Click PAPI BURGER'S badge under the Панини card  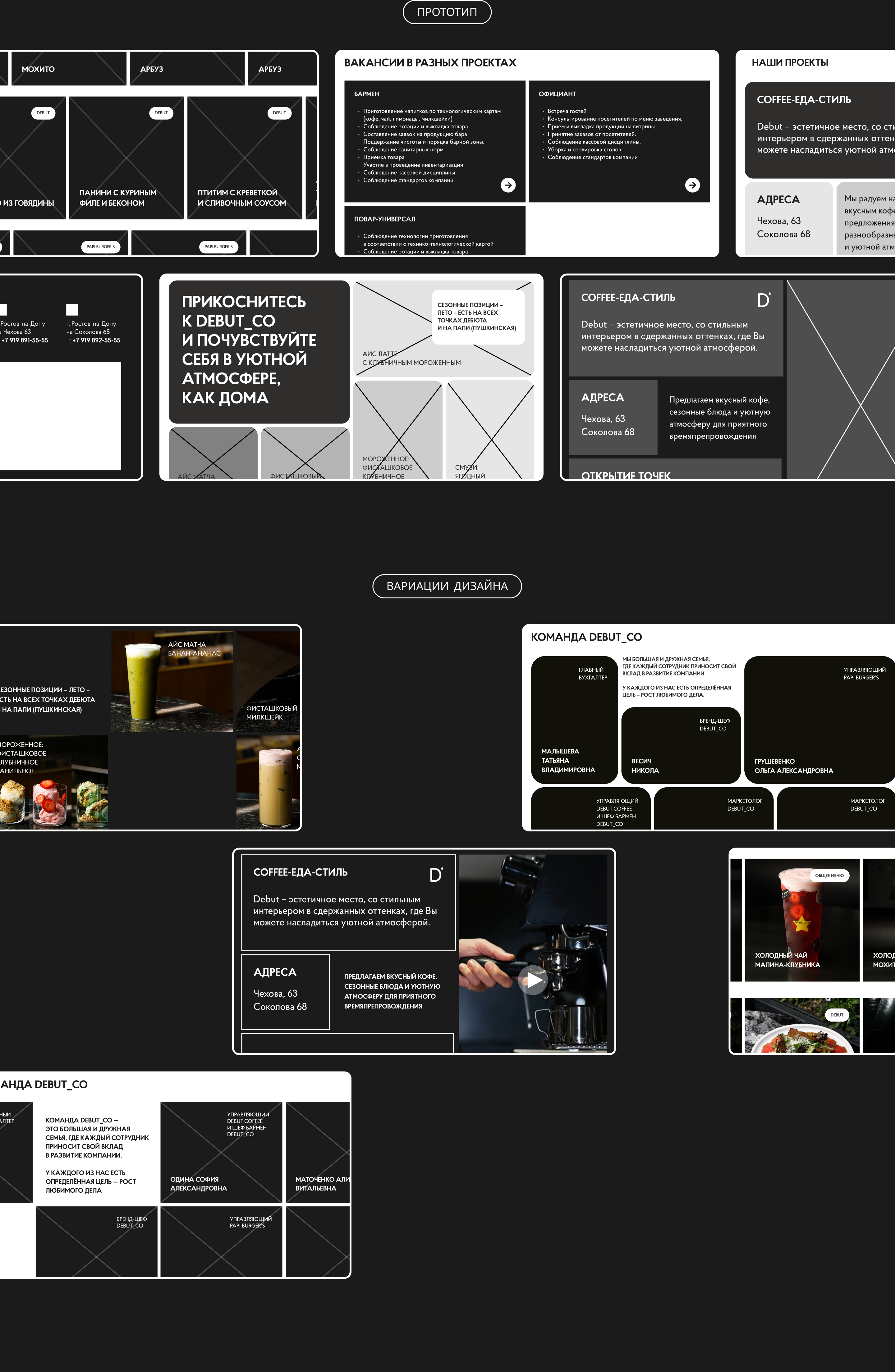tap(100, 247)
